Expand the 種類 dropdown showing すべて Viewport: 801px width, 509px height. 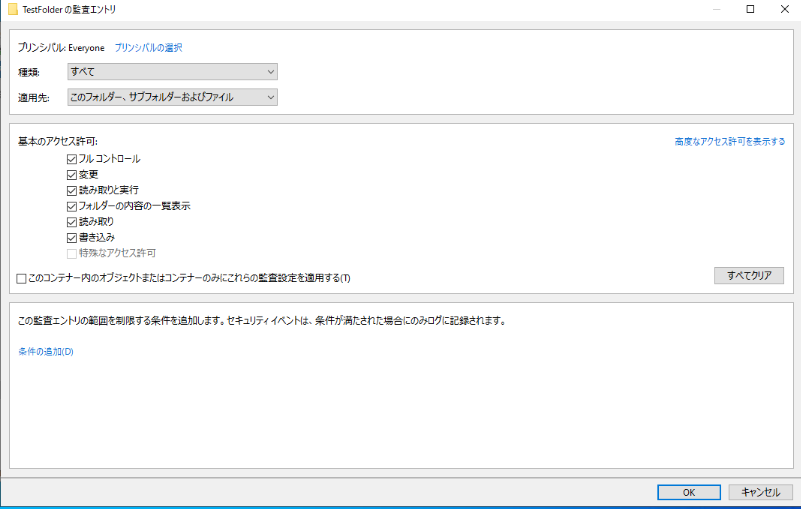click(172, 71)
